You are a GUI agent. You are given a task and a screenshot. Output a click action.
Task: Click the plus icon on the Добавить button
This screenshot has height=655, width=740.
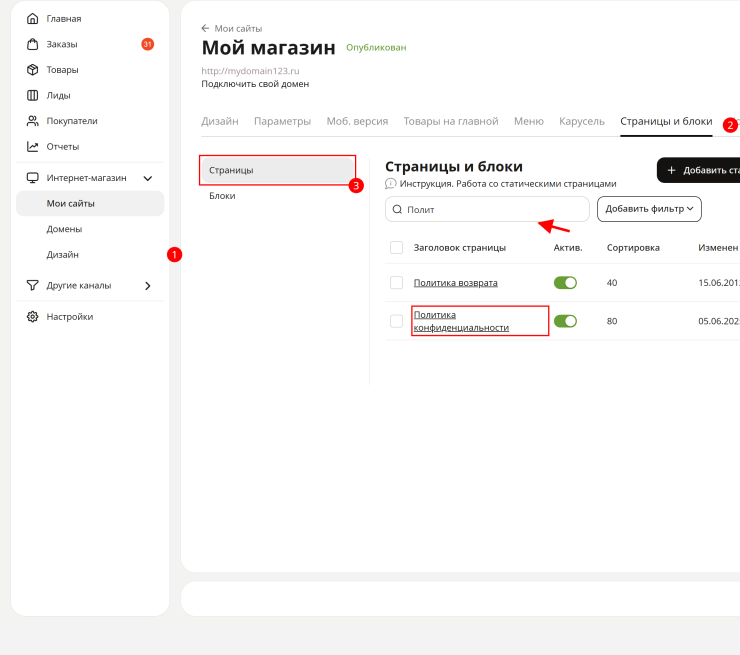672,170
